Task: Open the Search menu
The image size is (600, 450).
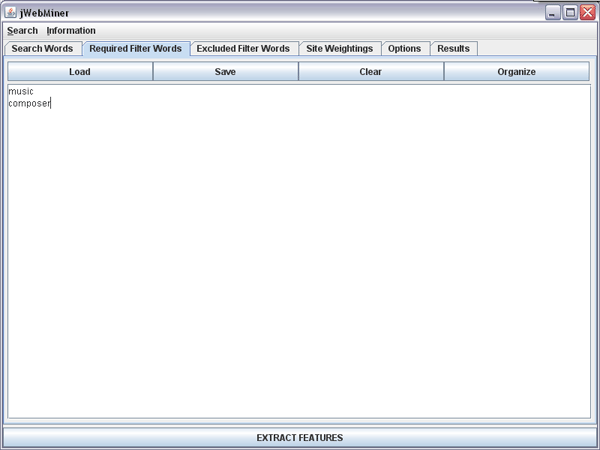Action: [22, 31]
